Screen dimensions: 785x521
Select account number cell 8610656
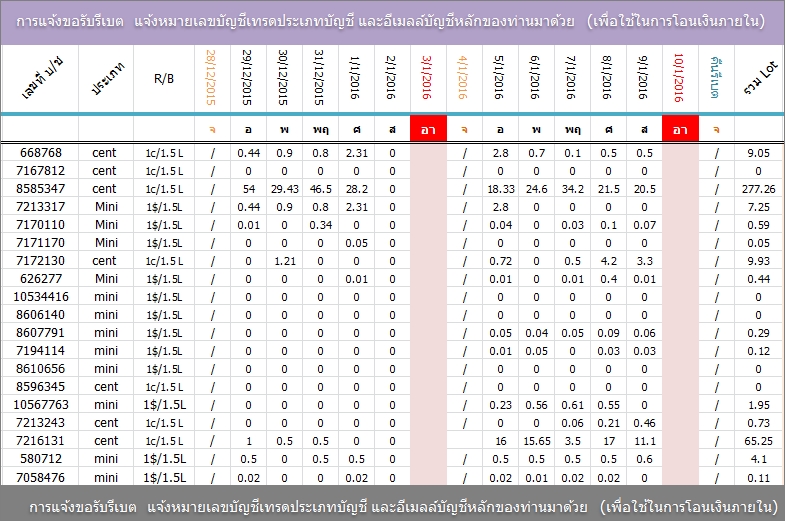click(x=41, y=369)
